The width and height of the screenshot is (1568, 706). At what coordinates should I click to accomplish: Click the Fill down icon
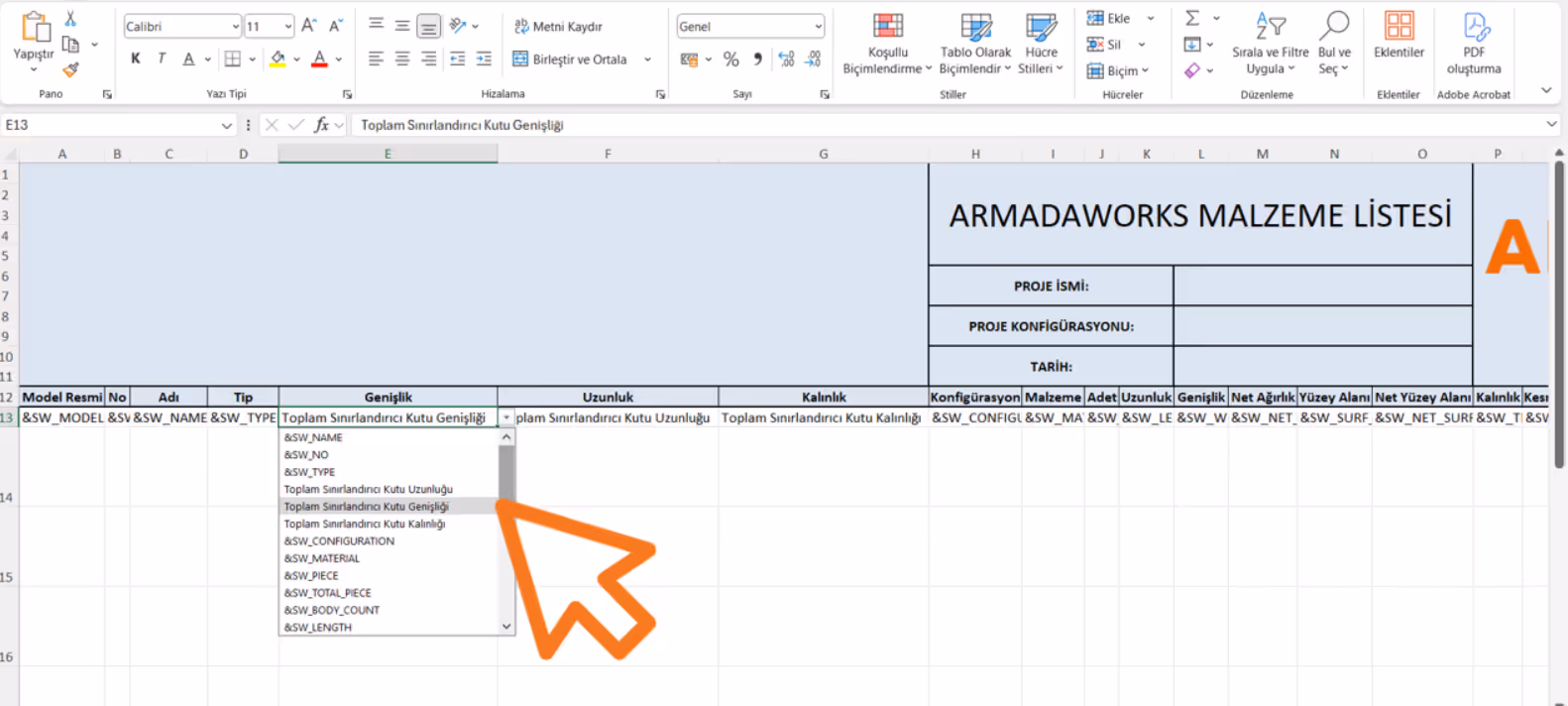[x=1192, y=45]
